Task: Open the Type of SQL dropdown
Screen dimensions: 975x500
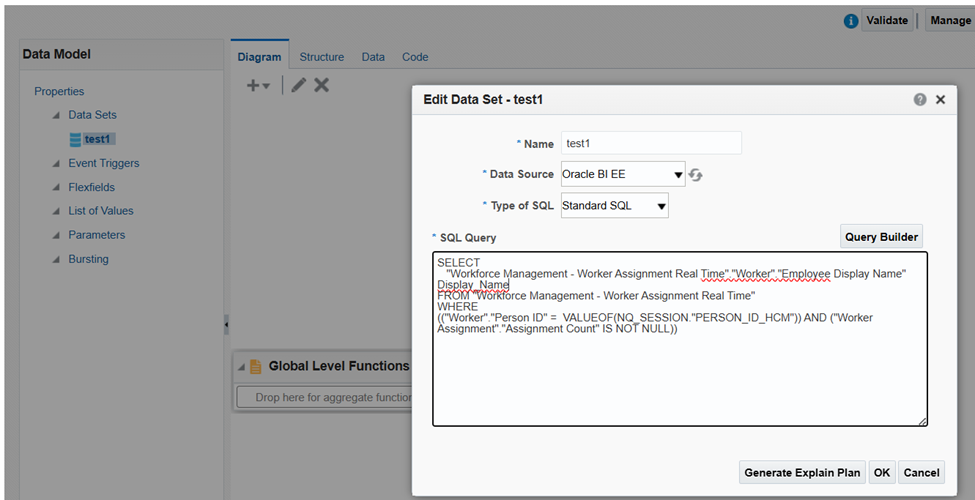Action: pyautogui.click(x=614, y=205)
